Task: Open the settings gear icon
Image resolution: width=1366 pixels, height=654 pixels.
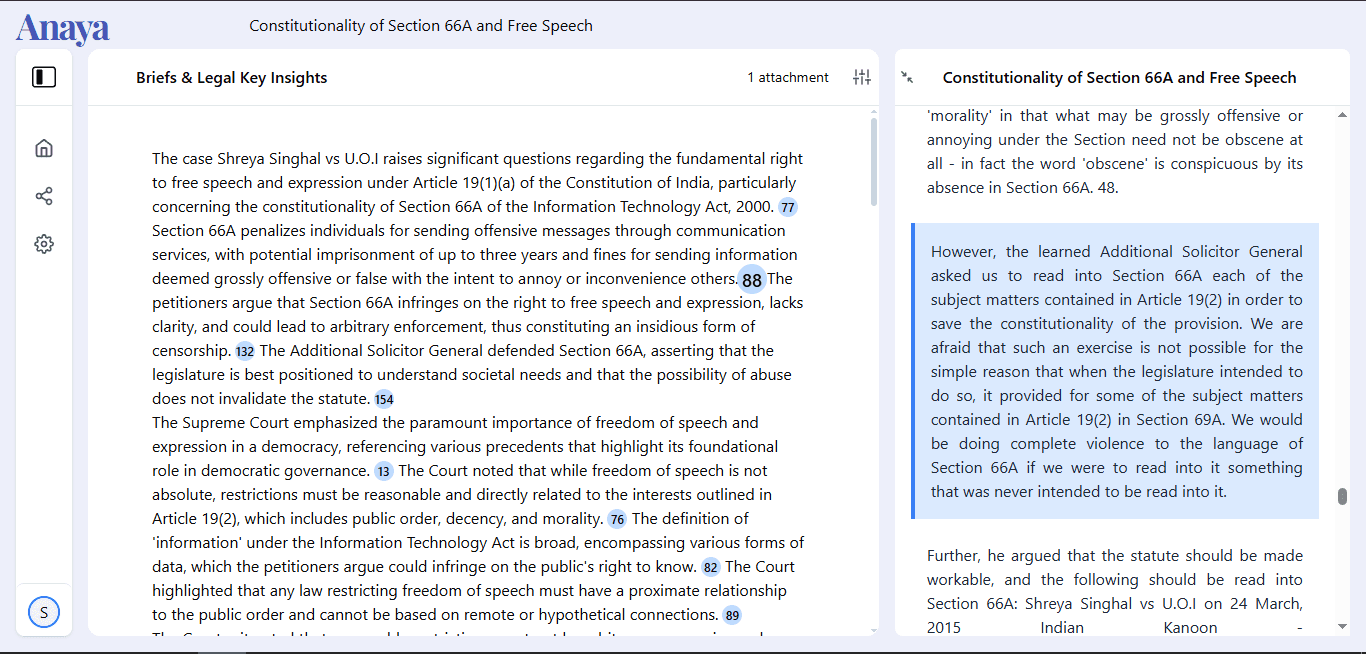Action: [44, 244]
